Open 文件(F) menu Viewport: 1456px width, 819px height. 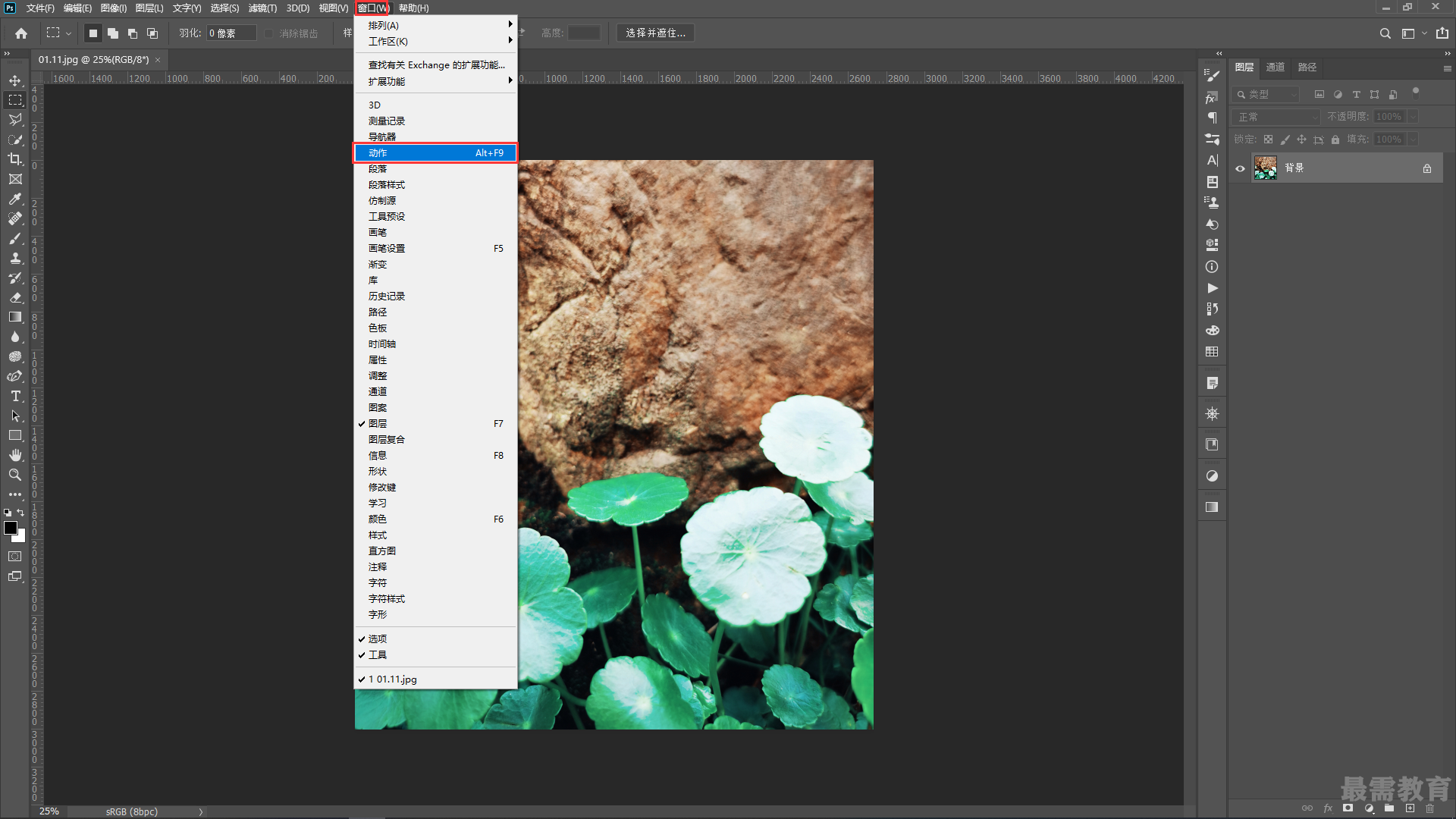point(40,8)
